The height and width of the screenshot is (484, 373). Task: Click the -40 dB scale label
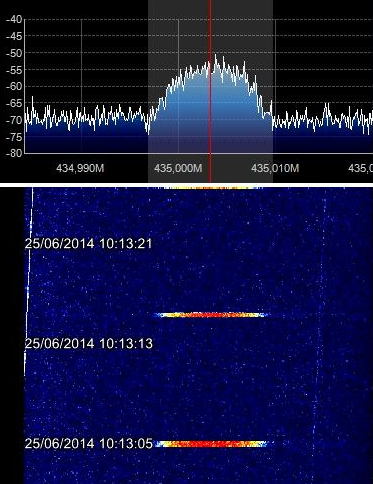point(14,19)
